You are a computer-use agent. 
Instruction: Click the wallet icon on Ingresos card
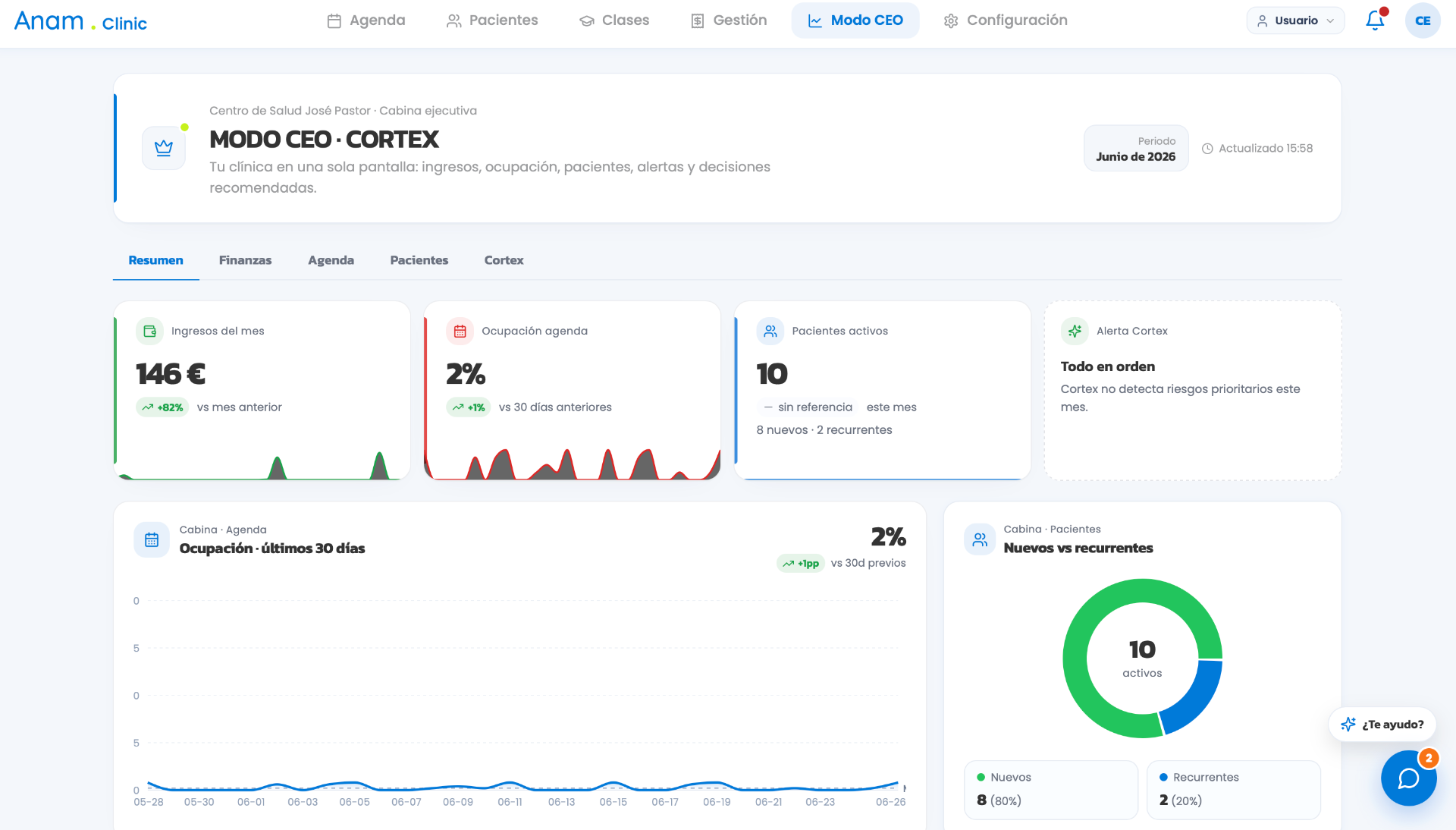[x=149, y=331]
